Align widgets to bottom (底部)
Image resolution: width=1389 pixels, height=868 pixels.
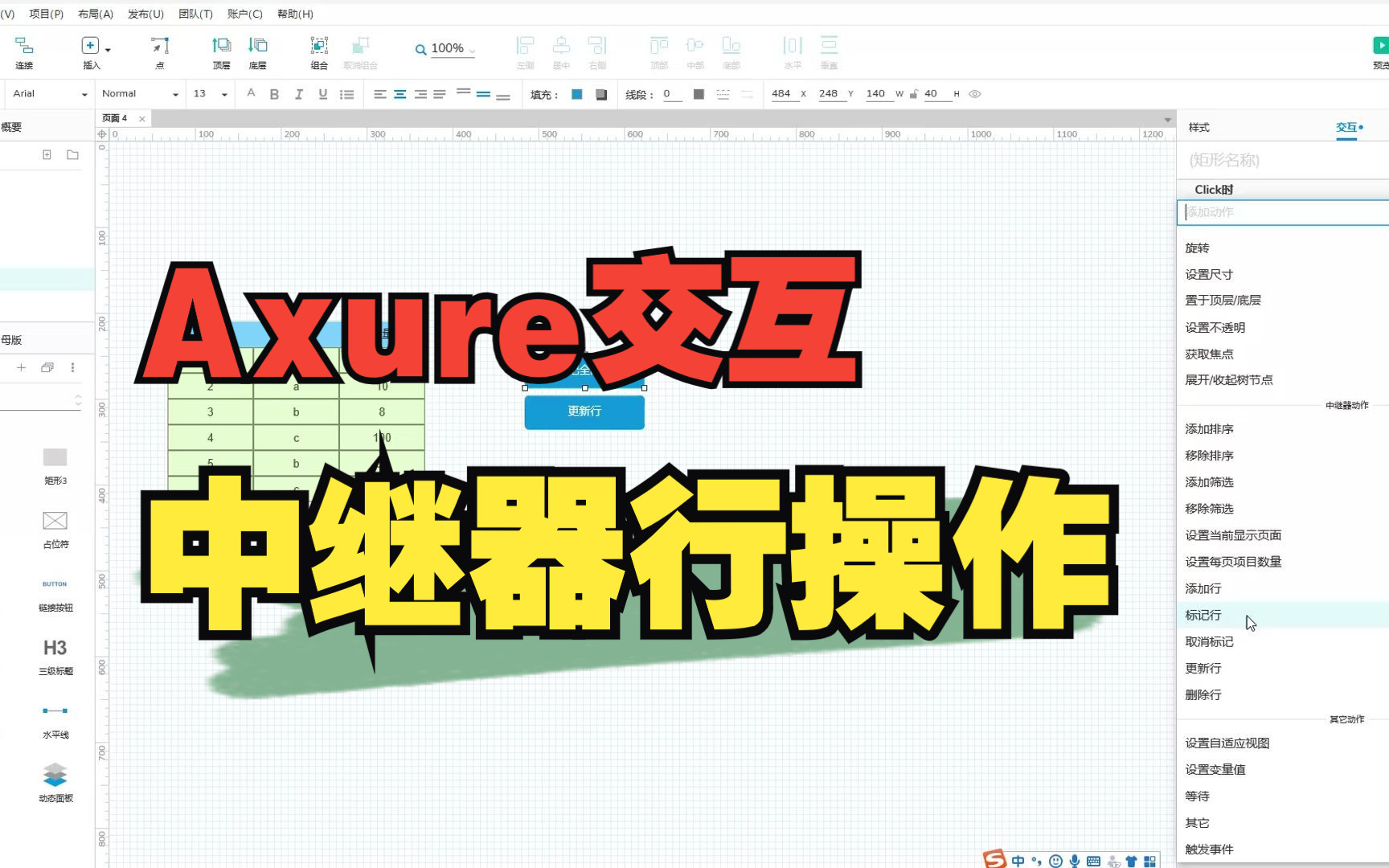[x=731, y=52]
